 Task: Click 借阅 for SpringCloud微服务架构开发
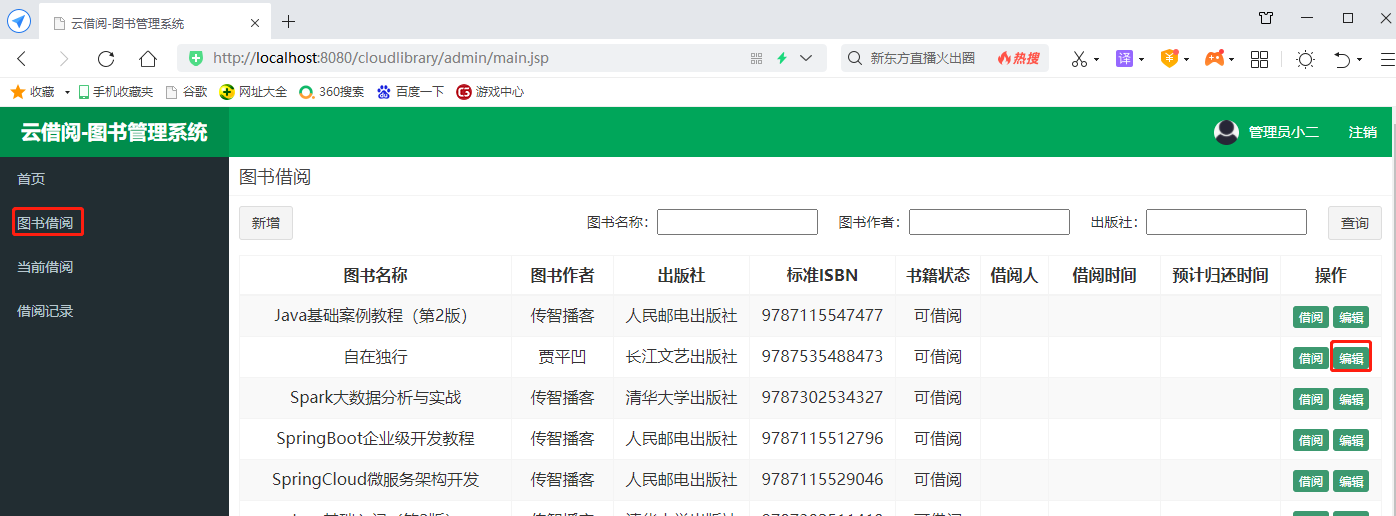pyautogui.click(x=1311, y=481)
